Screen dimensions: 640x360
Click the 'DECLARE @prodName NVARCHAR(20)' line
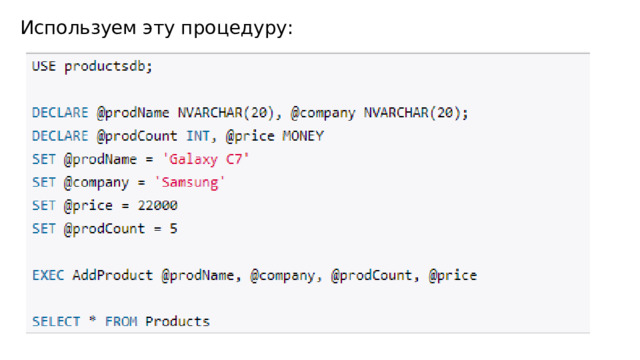[x=250, y=113]
